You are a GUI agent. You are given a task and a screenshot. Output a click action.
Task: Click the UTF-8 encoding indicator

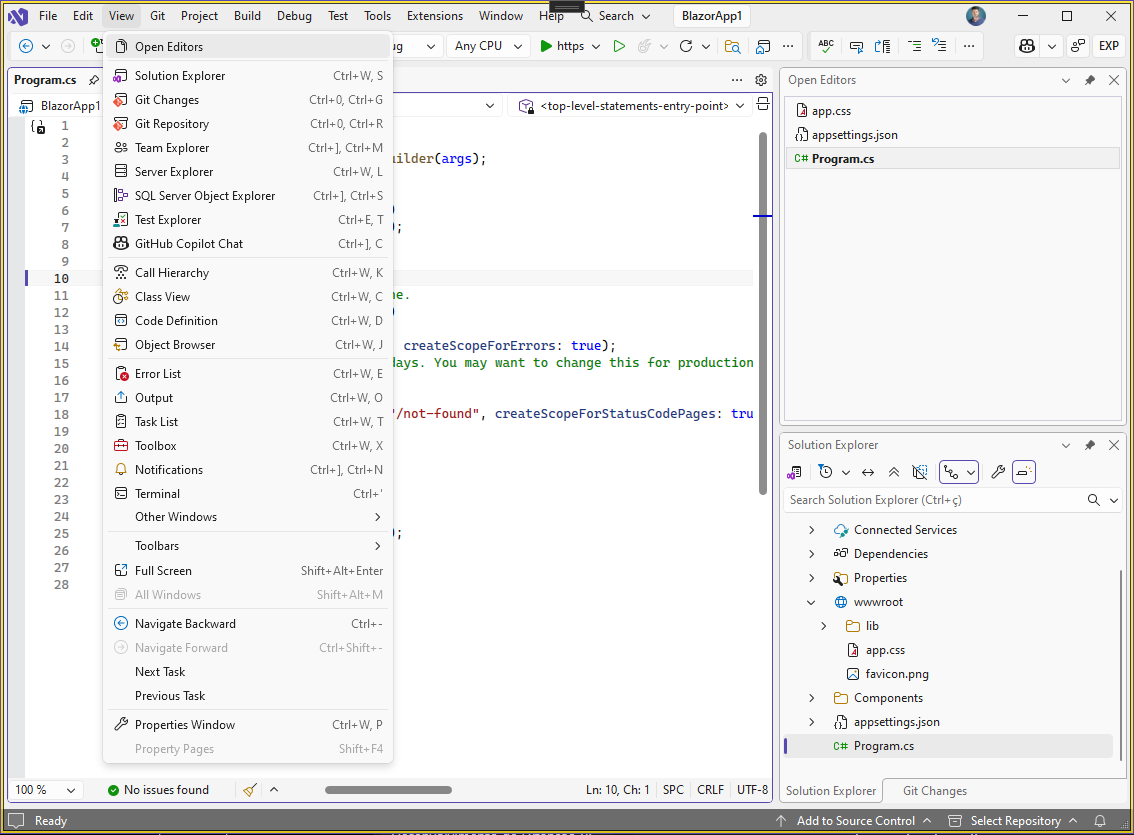pyautogui.click(x=752, y=790)
